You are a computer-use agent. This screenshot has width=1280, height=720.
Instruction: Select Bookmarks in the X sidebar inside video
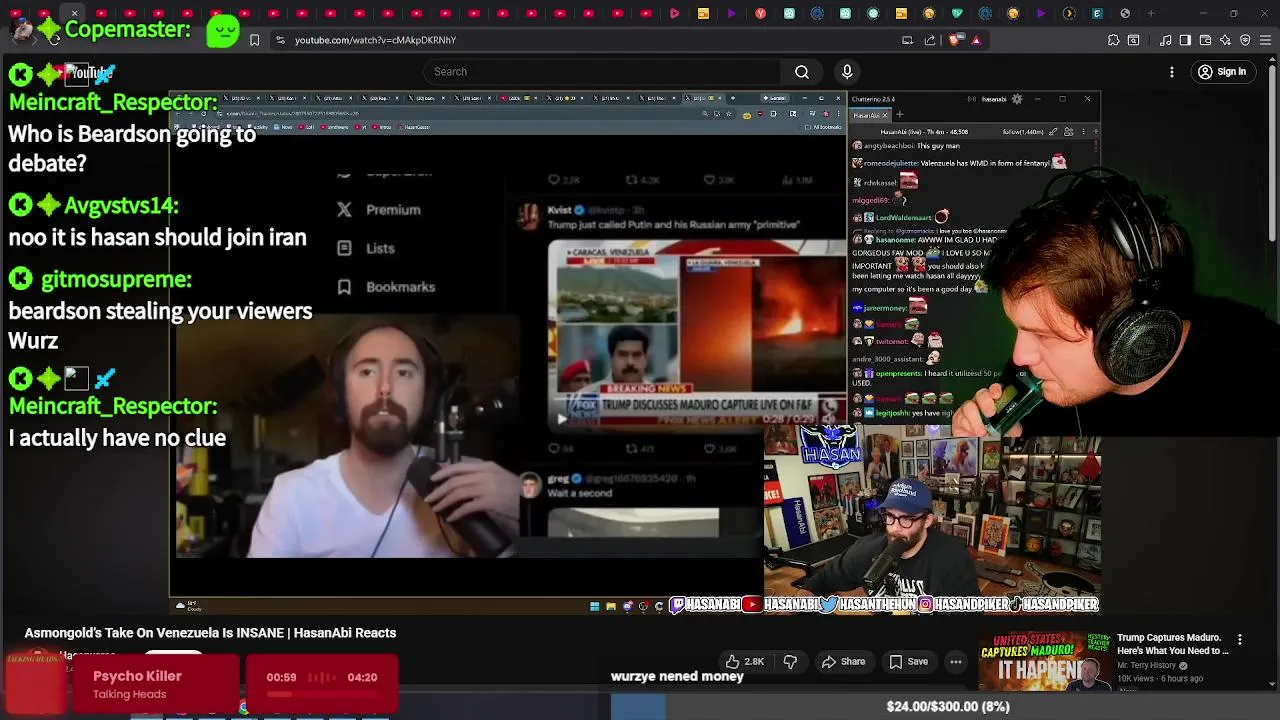[386, 287]
